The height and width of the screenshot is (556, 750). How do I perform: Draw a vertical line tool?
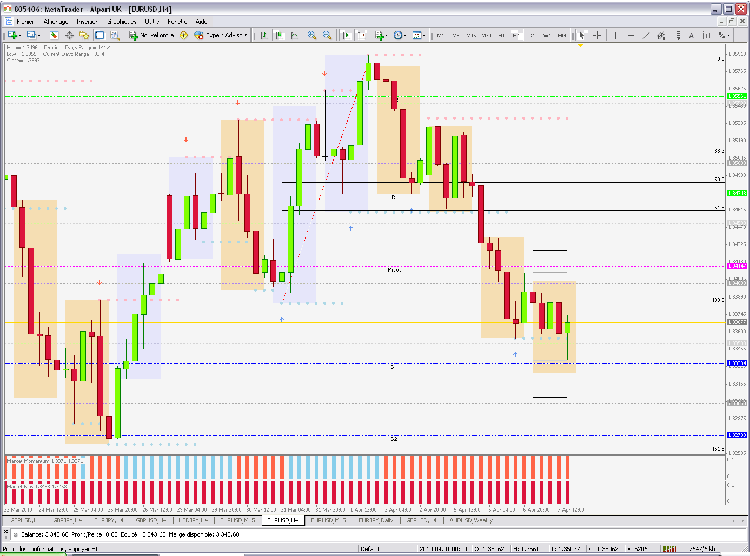point(616,35)
